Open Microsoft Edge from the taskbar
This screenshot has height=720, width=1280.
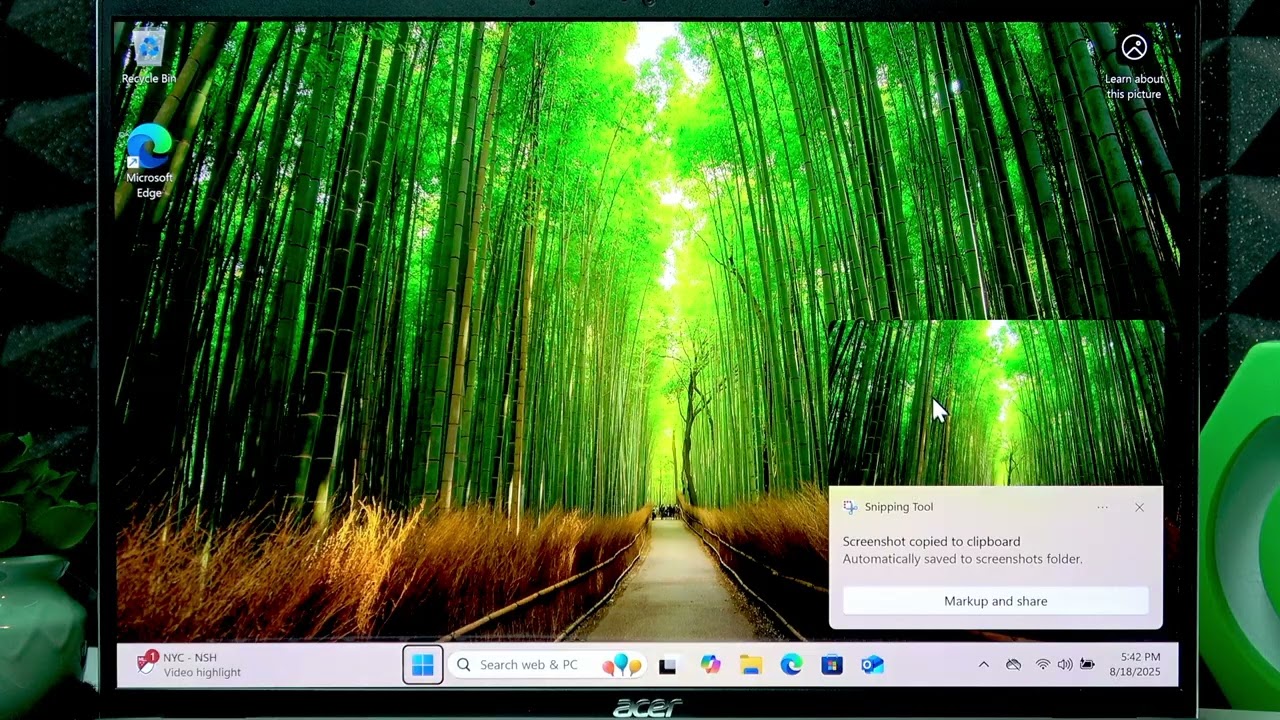pos(791,665)
